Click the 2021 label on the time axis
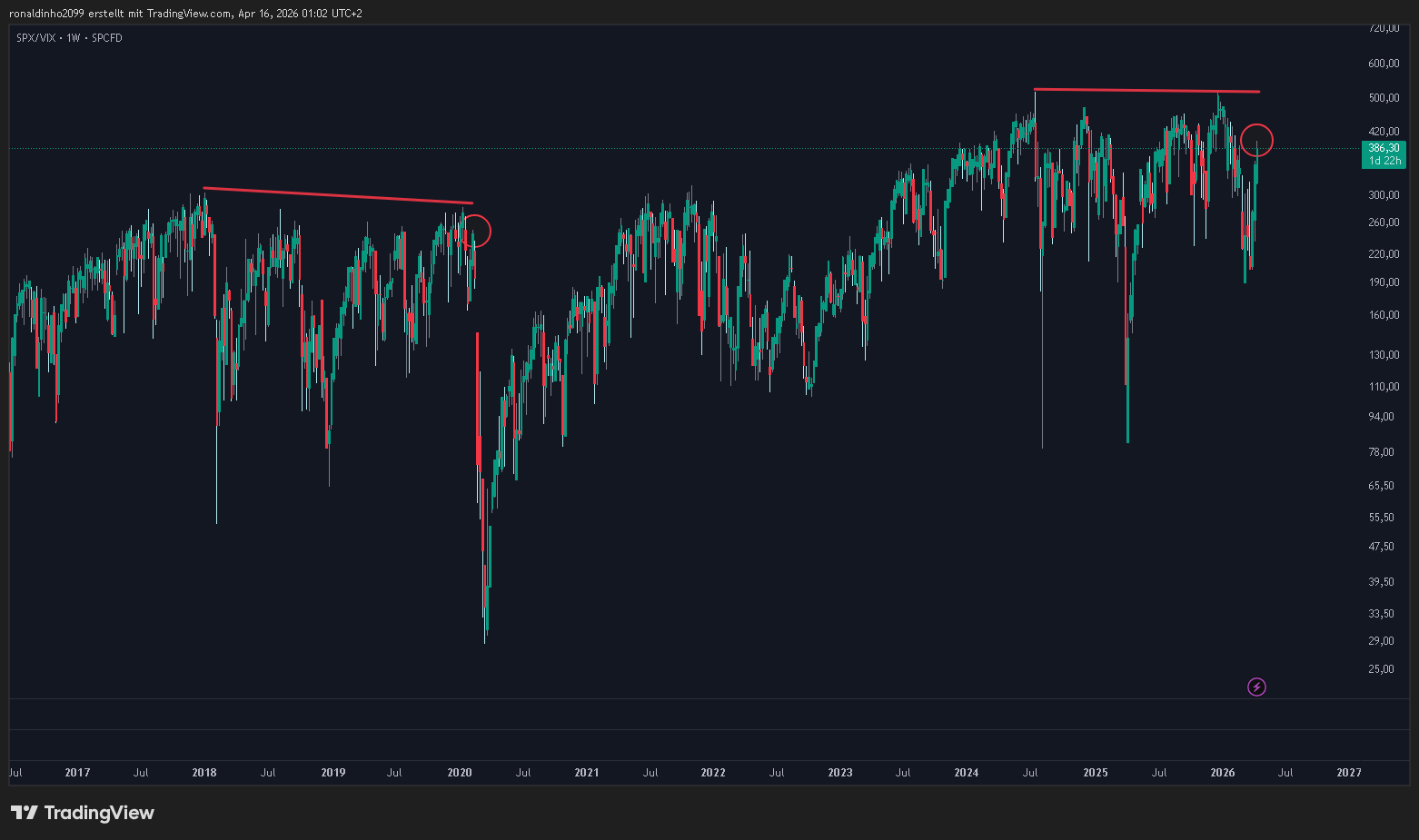The image size is (1419, 840). 587,773
